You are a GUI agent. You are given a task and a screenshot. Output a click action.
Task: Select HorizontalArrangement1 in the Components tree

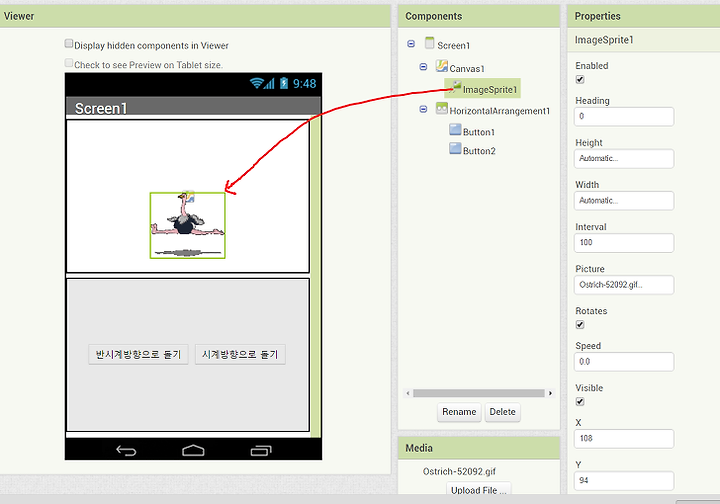[499, 111]
